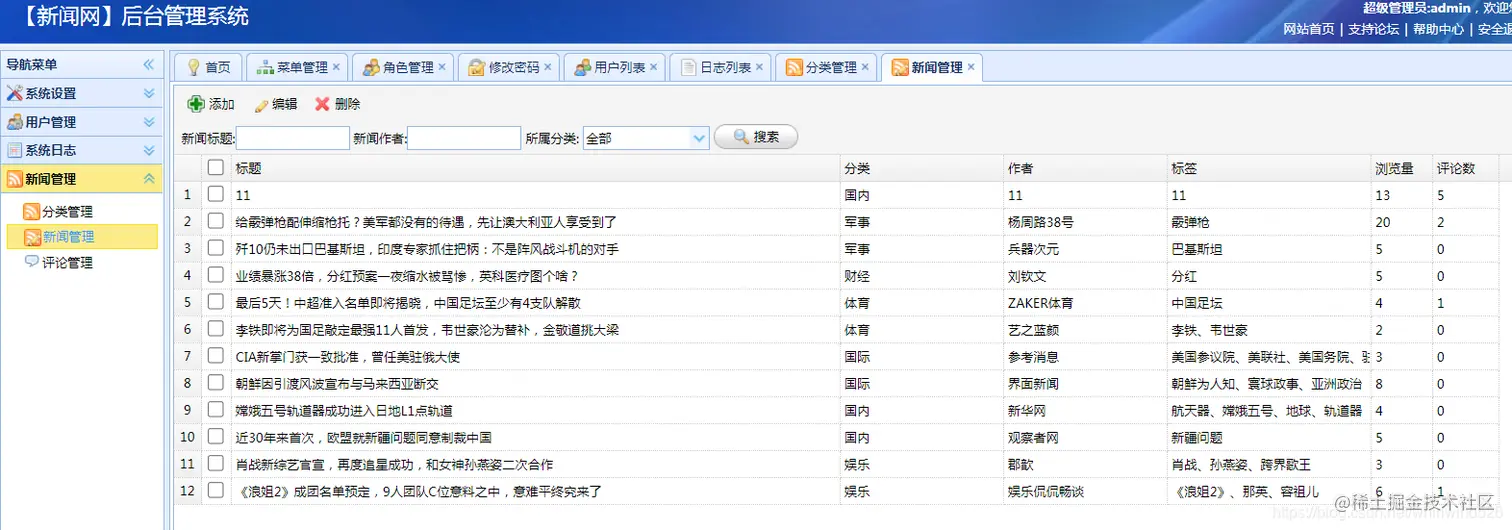Switch to the 首页 tab
Screen dimensions: 1512x530
pyautogui.click(x=208, y=67)
